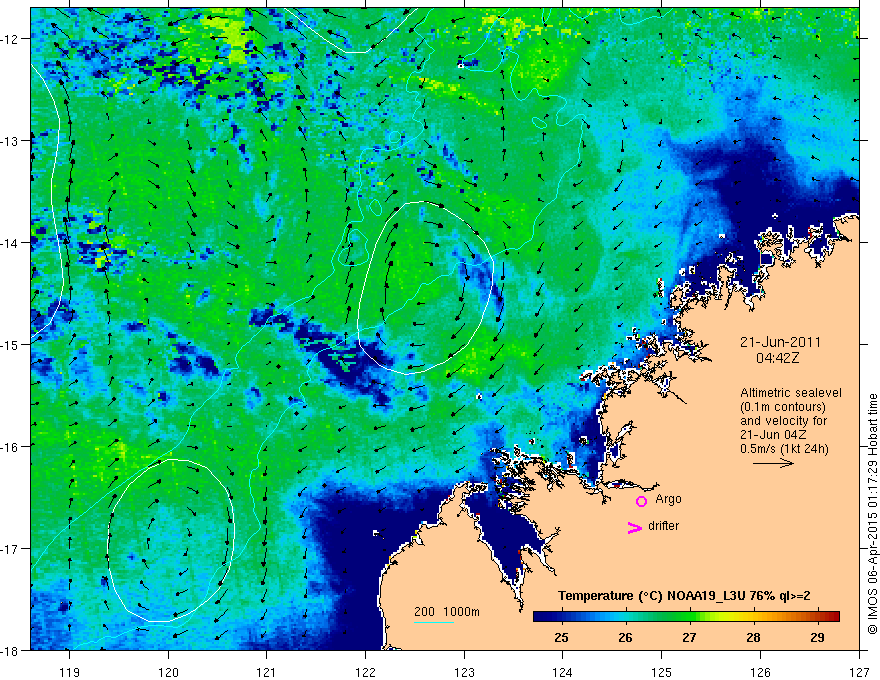
Task: Click the '119' longitude axis label
Action: (x=69, y=672)
